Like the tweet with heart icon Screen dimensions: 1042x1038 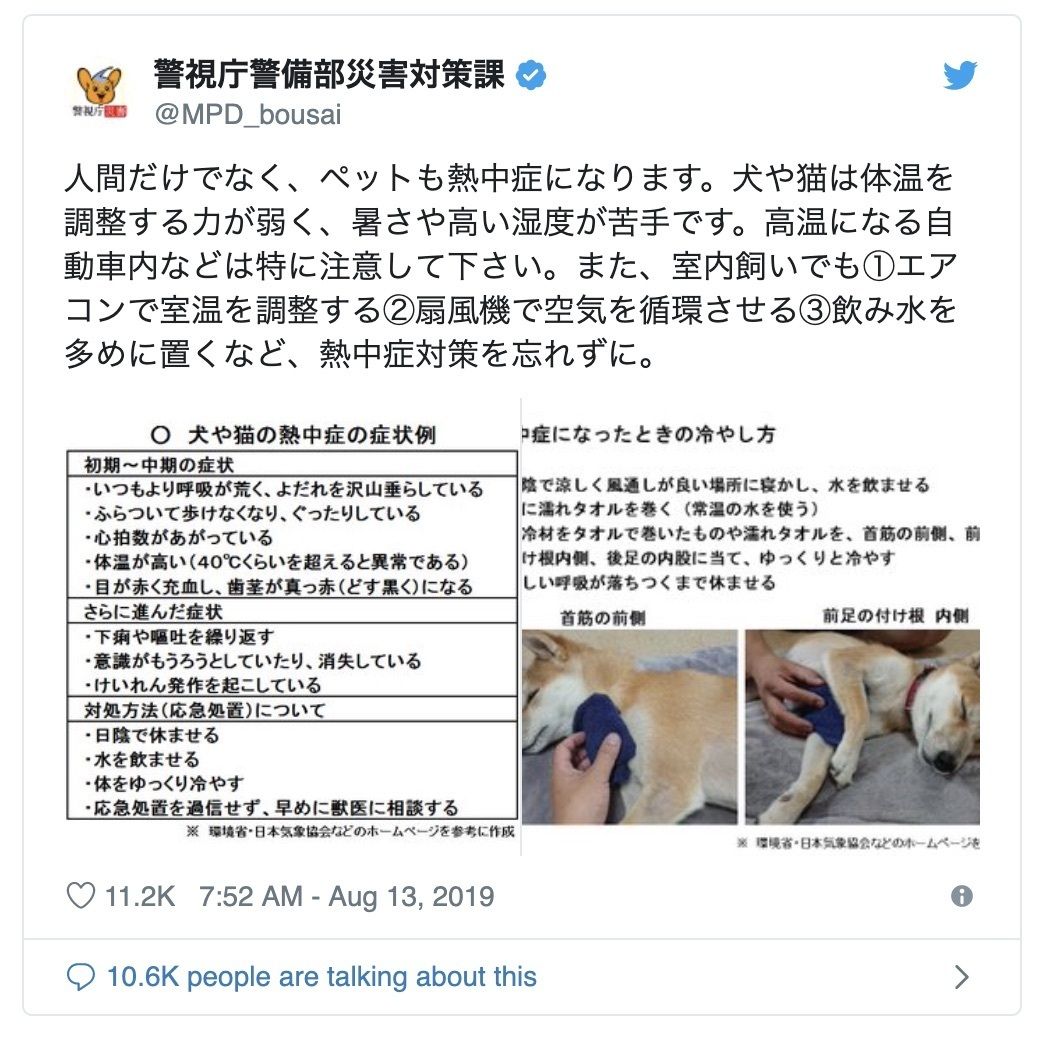click(81, 896)
